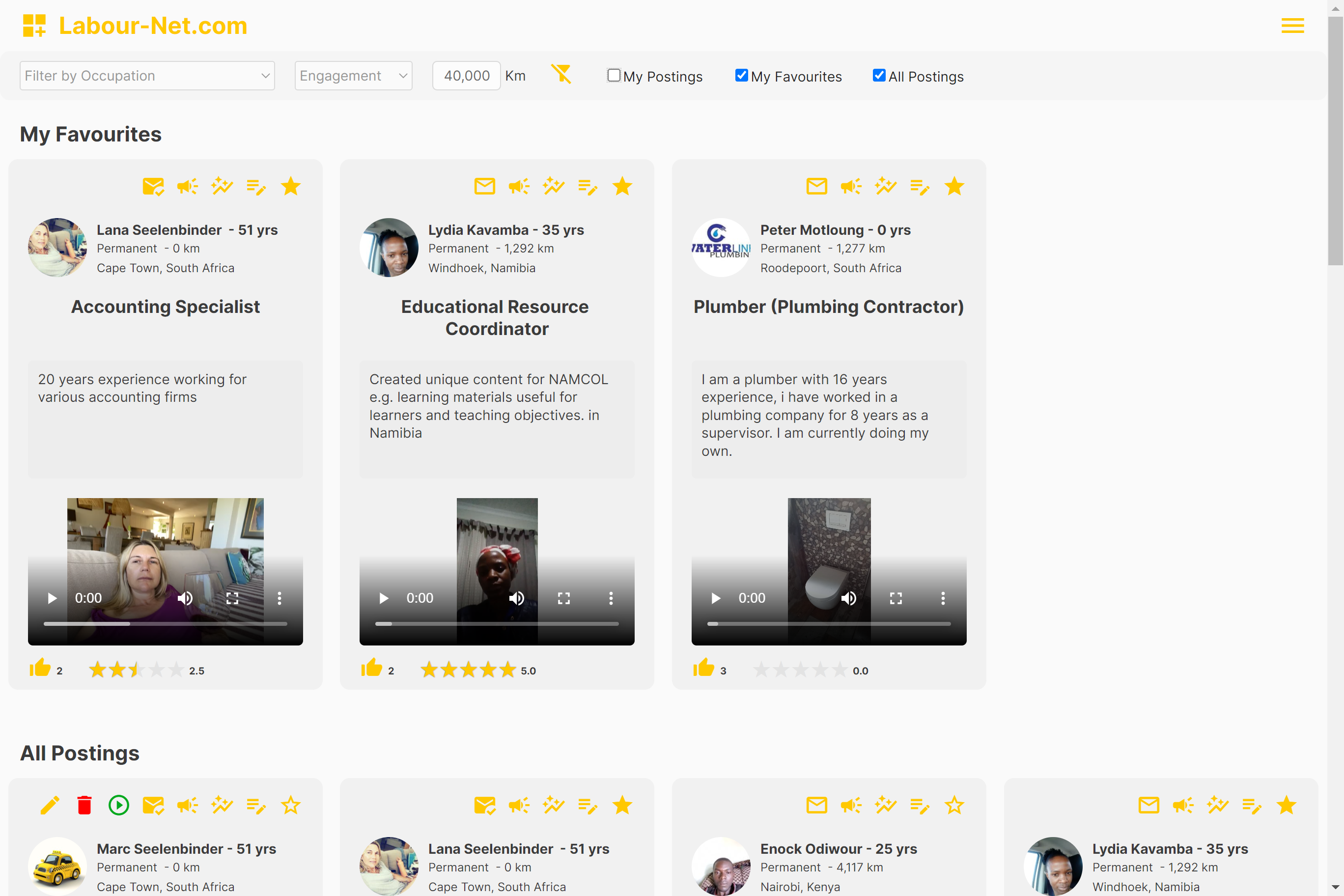This screenshot has width=1344, height=896.
Task: Click mail icon on Peter Motloung's card
Action: (816, 186)
